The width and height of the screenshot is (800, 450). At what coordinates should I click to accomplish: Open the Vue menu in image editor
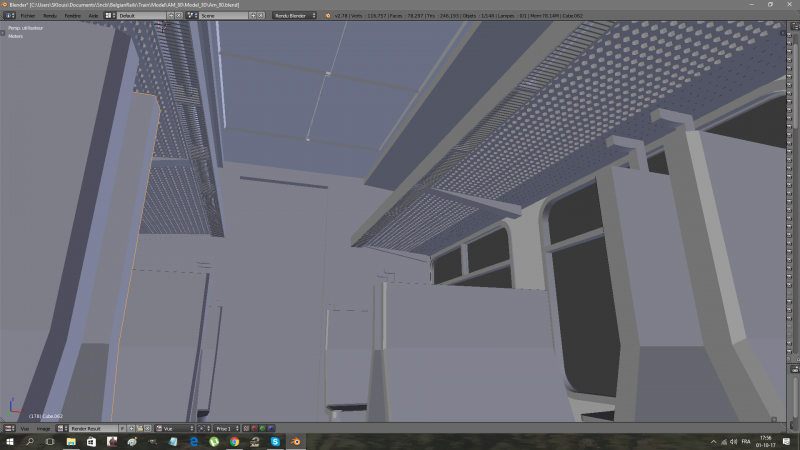pos(24,429)
